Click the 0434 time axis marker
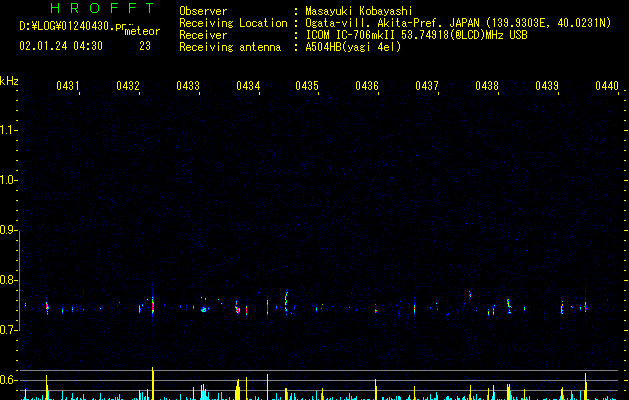 click(248, 85)
